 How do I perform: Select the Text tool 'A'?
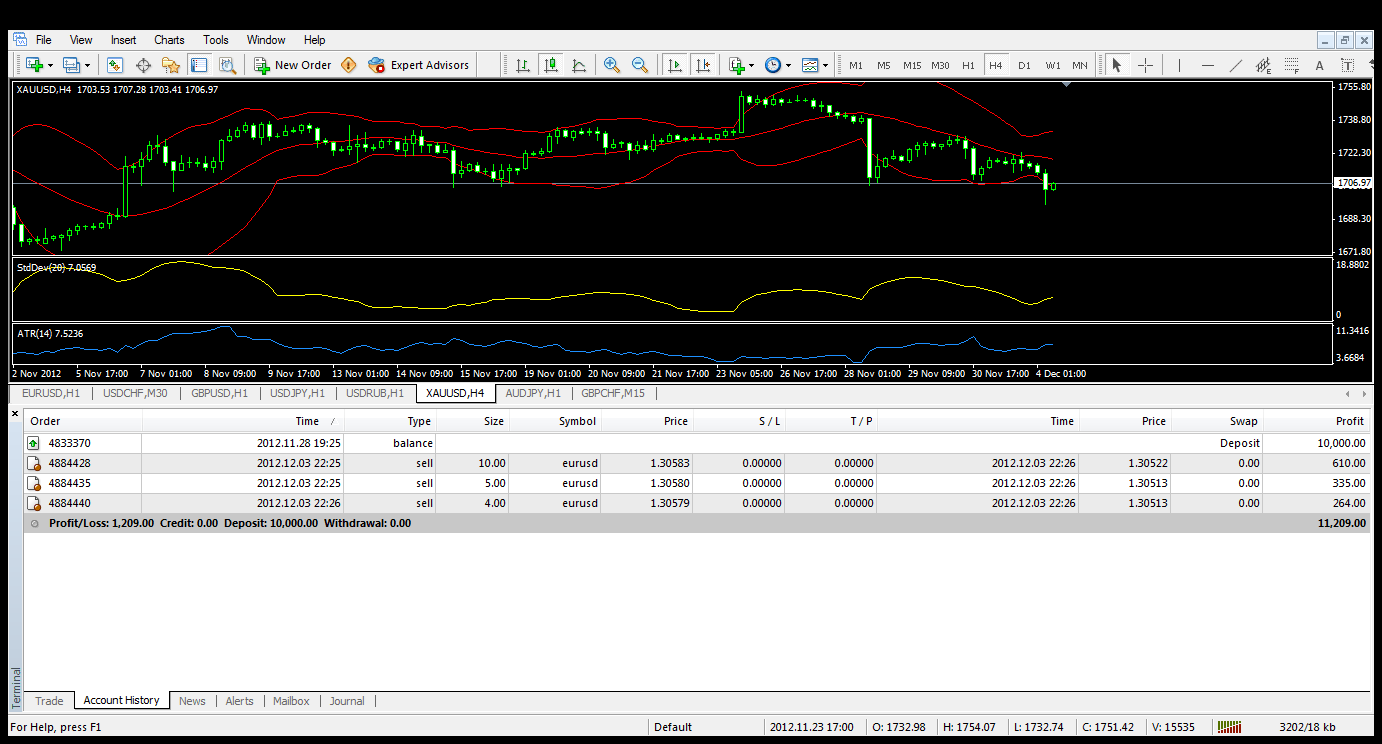click(x=1319, y=65)
